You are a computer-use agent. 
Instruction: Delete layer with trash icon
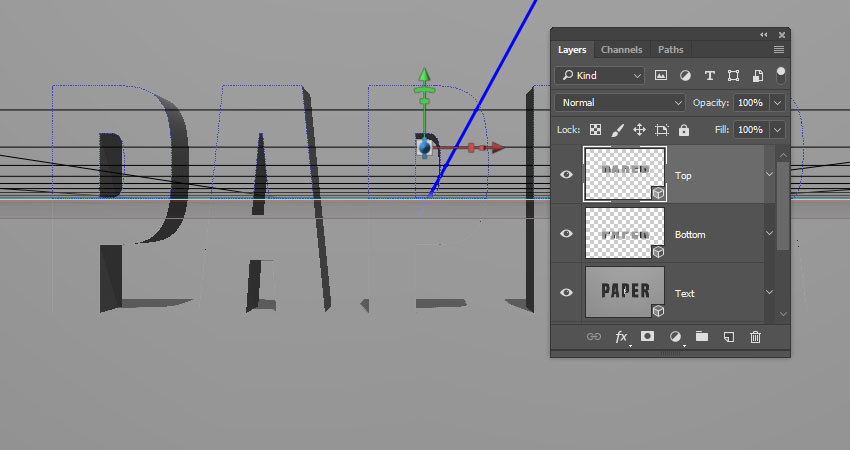click(x=755, y=337)
